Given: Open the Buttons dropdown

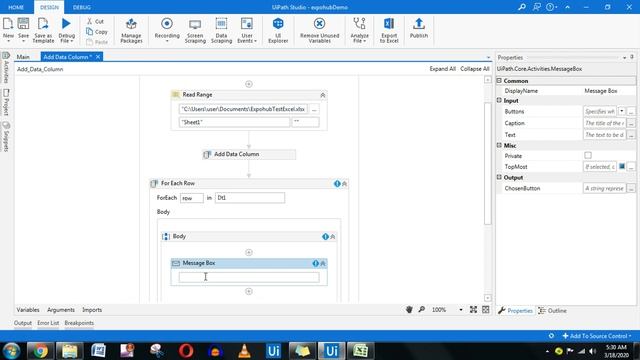Looking at the screenshot, I should [621, 111].
